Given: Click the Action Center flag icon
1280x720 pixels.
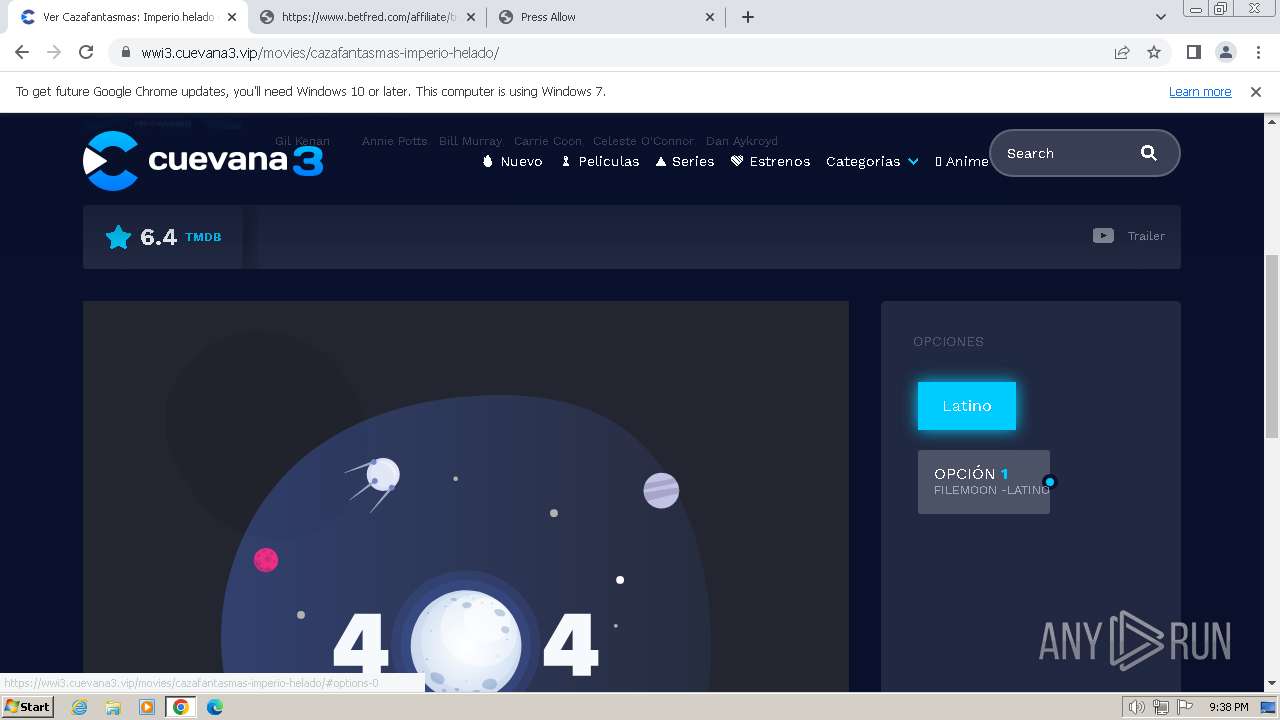Looking at the screenshot, I should click(x=1185, y=707).
